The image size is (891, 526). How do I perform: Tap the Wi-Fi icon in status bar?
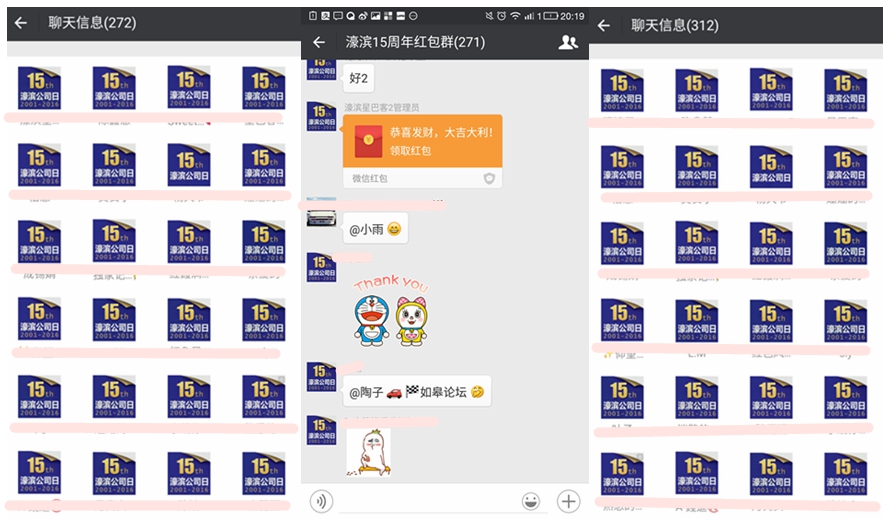515,16
